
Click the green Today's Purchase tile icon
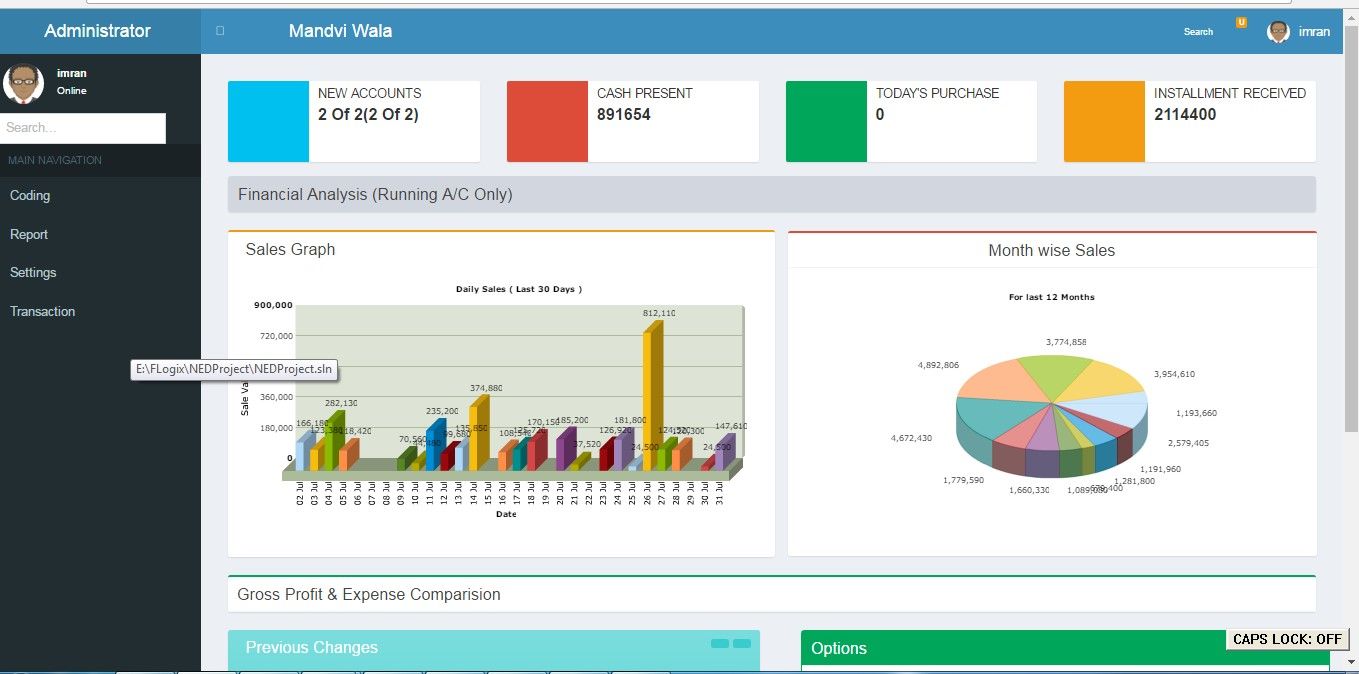pyautogui.click(x=826, y=122)
